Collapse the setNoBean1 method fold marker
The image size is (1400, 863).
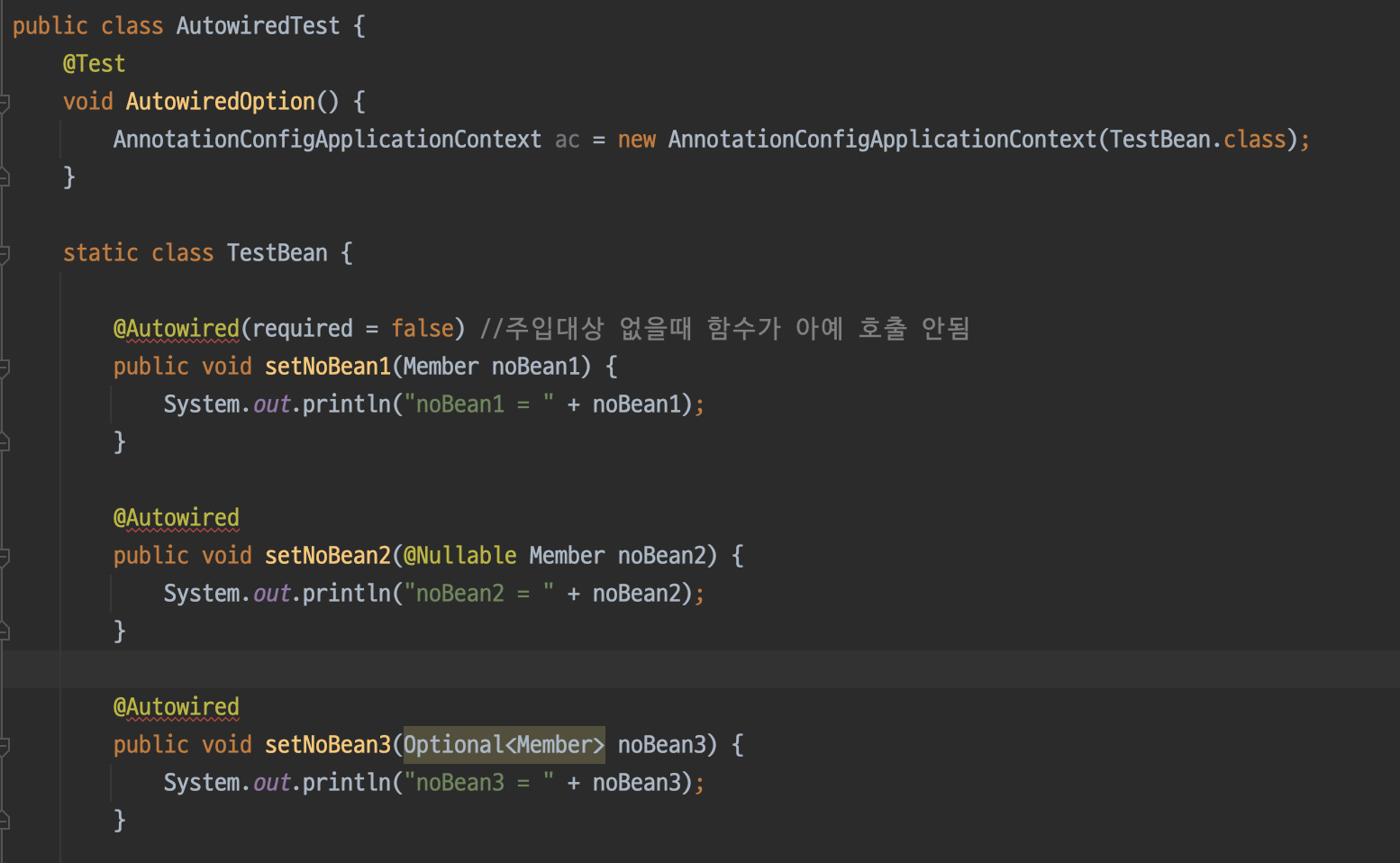pos(4,367)
